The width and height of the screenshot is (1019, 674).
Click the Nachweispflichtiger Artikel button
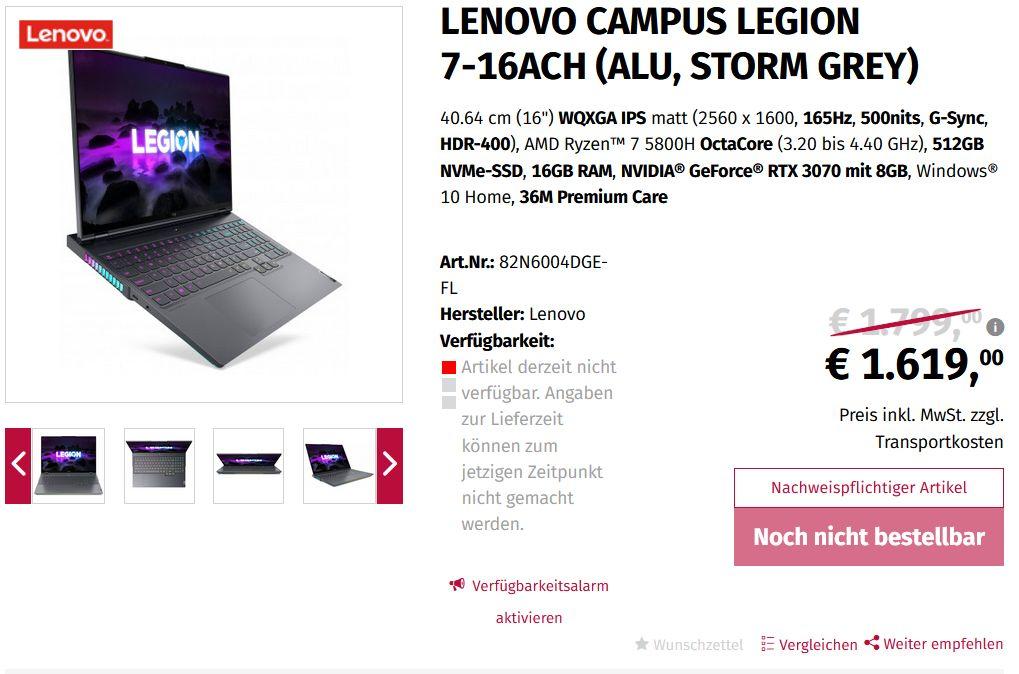tap(869, 487)
